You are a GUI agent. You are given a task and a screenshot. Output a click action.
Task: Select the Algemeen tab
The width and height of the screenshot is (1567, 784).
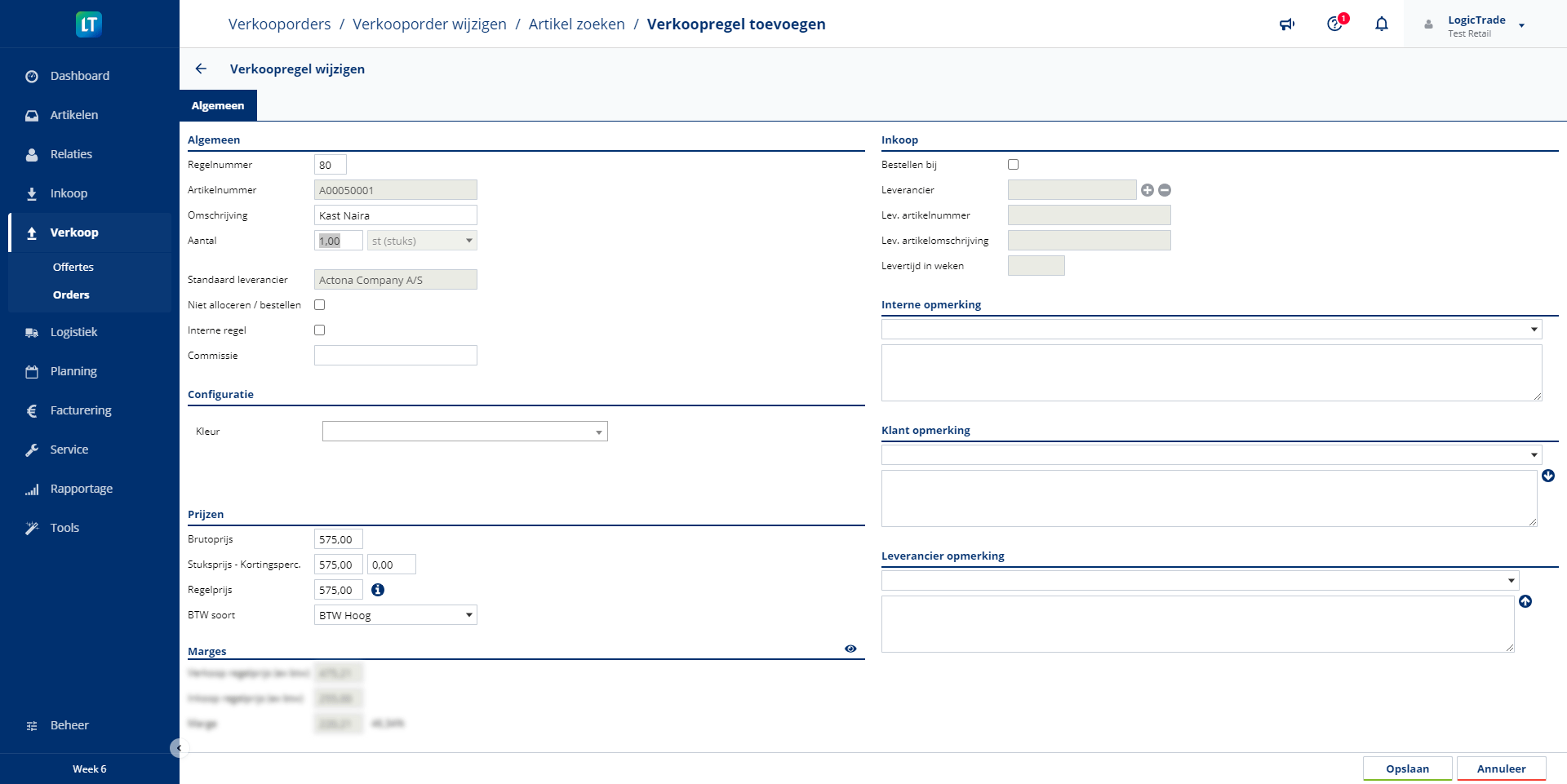218,106
